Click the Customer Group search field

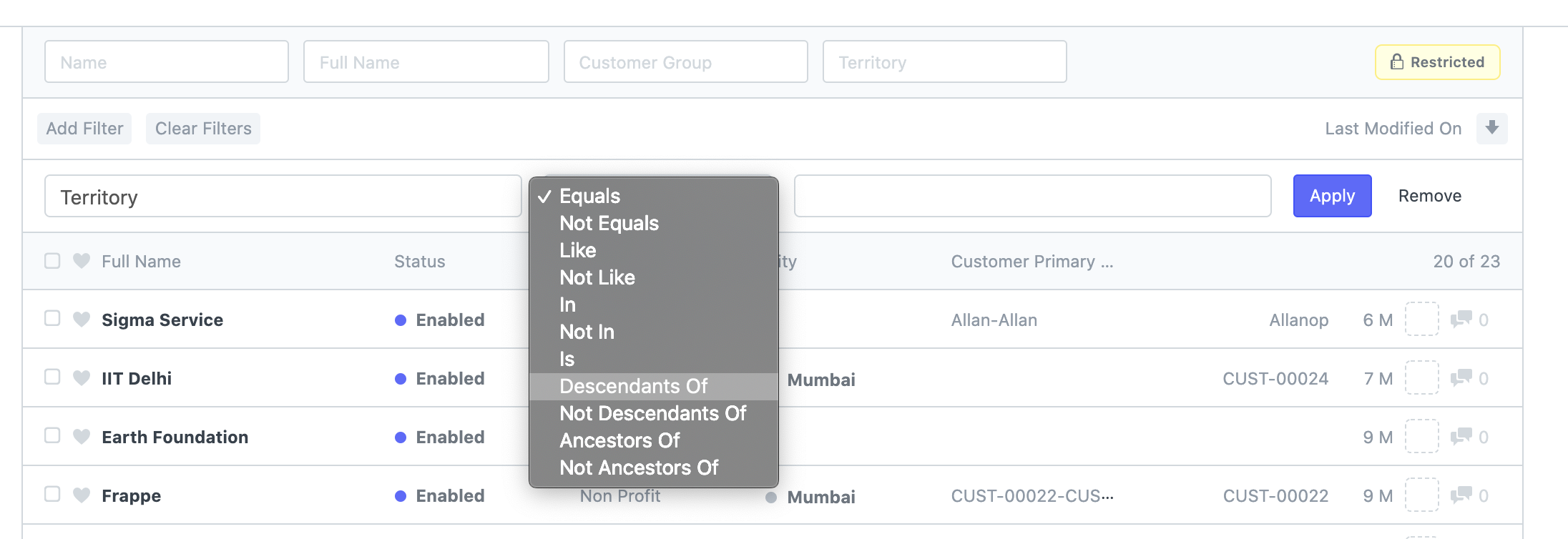(x=686, y=61)
